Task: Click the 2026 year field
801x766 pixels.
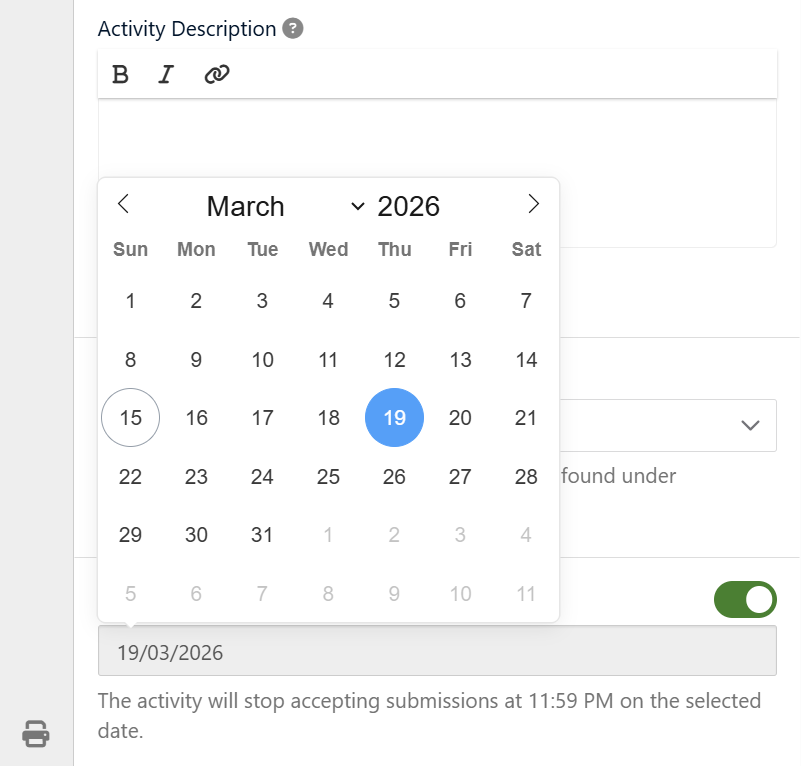Action: [409, 206]
